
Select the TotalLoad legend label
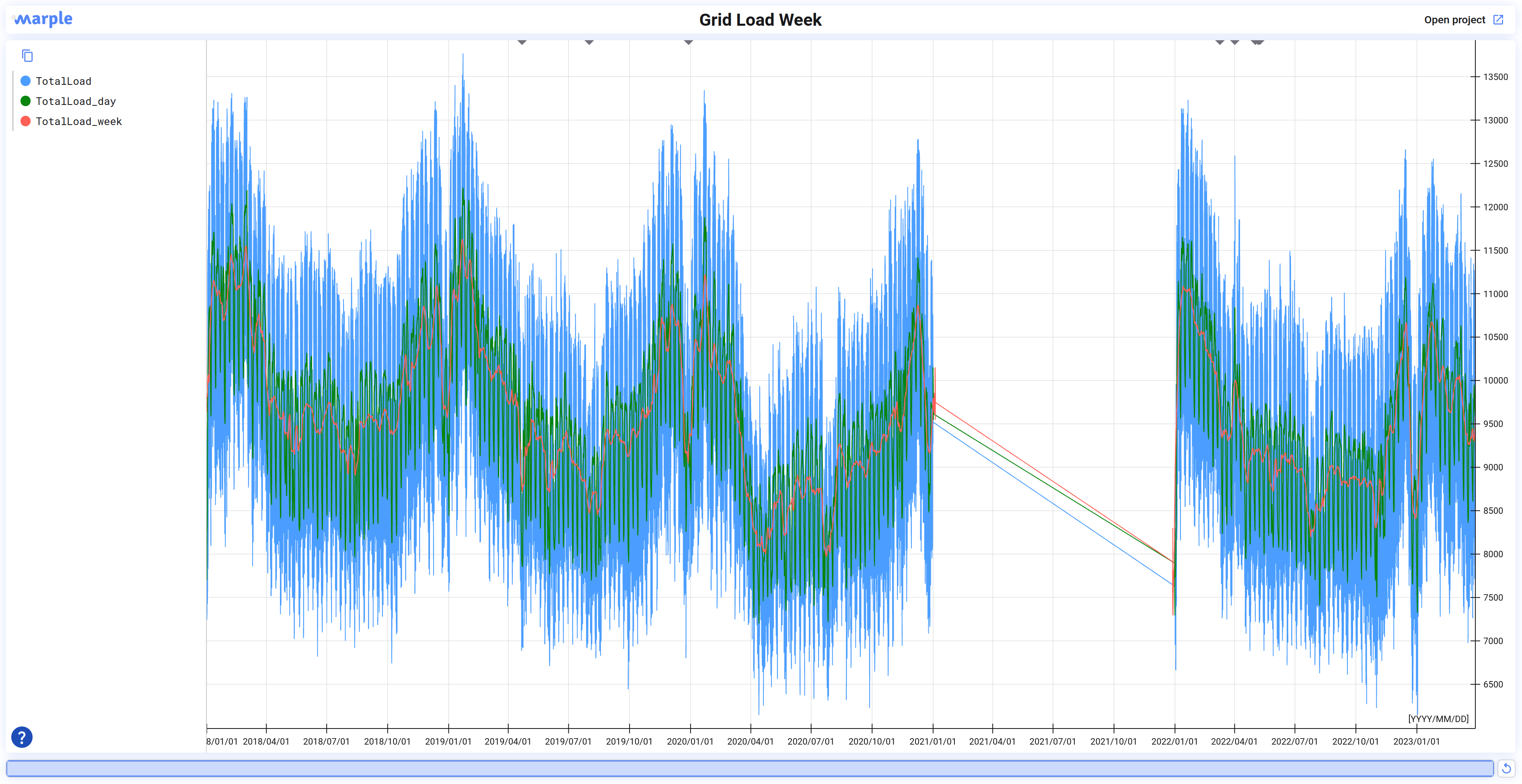click(63, 81)
